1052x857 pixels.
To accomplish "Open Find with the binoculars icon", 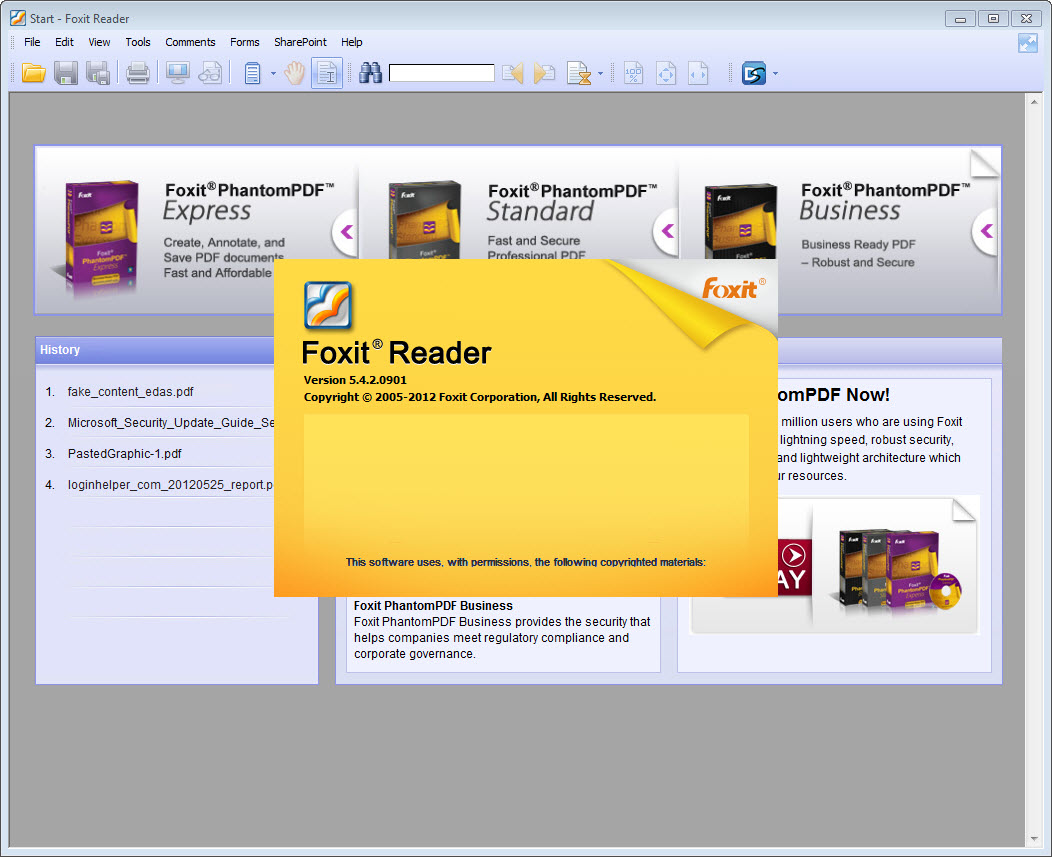I will (x=370, y=72).
